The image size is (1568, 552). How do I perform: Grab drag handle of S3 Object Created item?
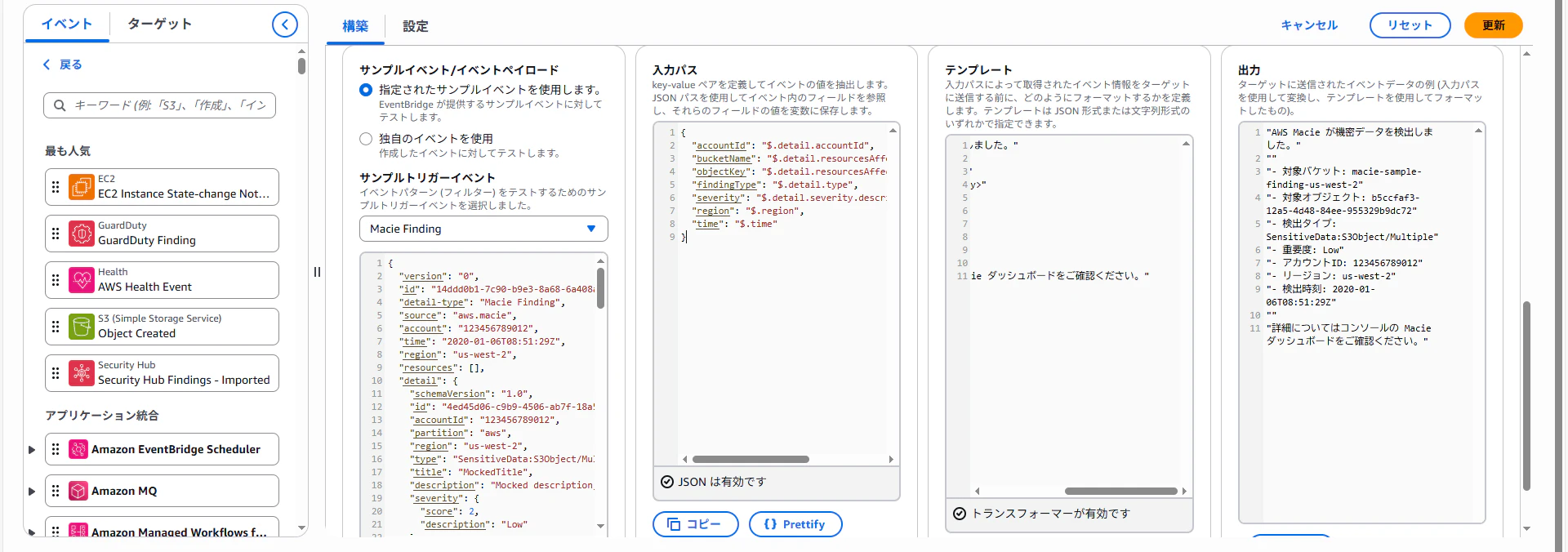click(x=56, y=327)
